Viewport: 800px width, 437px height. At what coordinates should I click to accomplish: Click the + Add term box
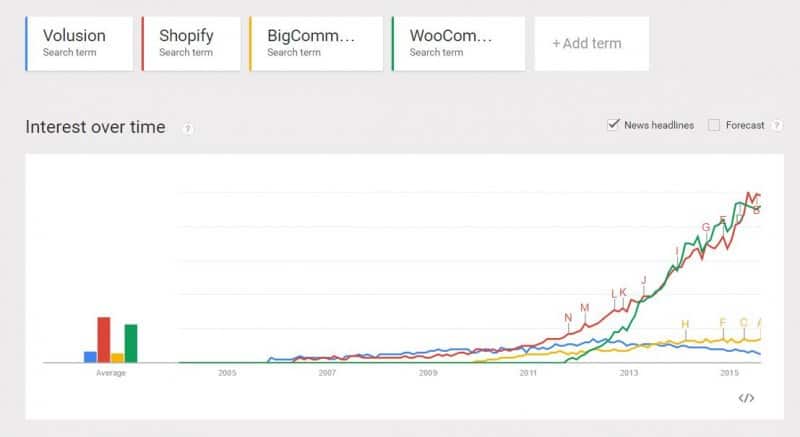pyautogui.click(x=591, y=43)
